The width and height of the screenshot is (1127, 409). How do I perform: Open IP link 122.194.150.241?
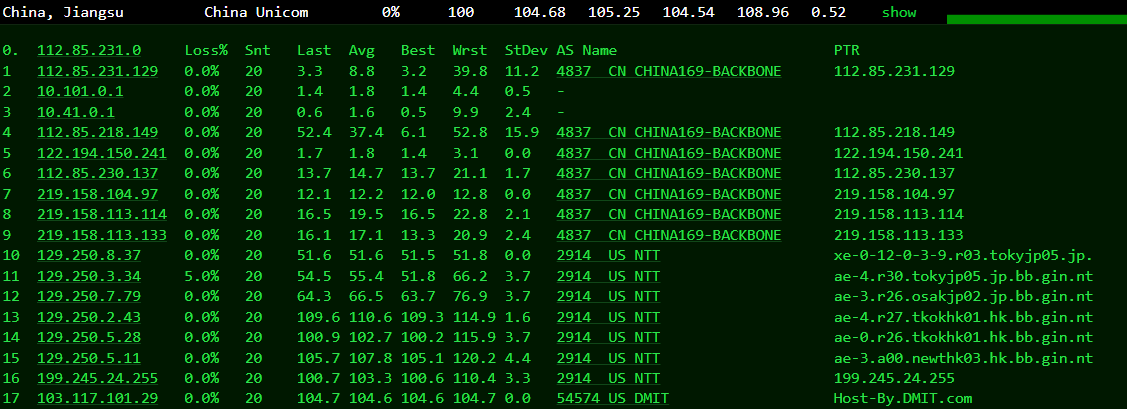click(102, 153)
